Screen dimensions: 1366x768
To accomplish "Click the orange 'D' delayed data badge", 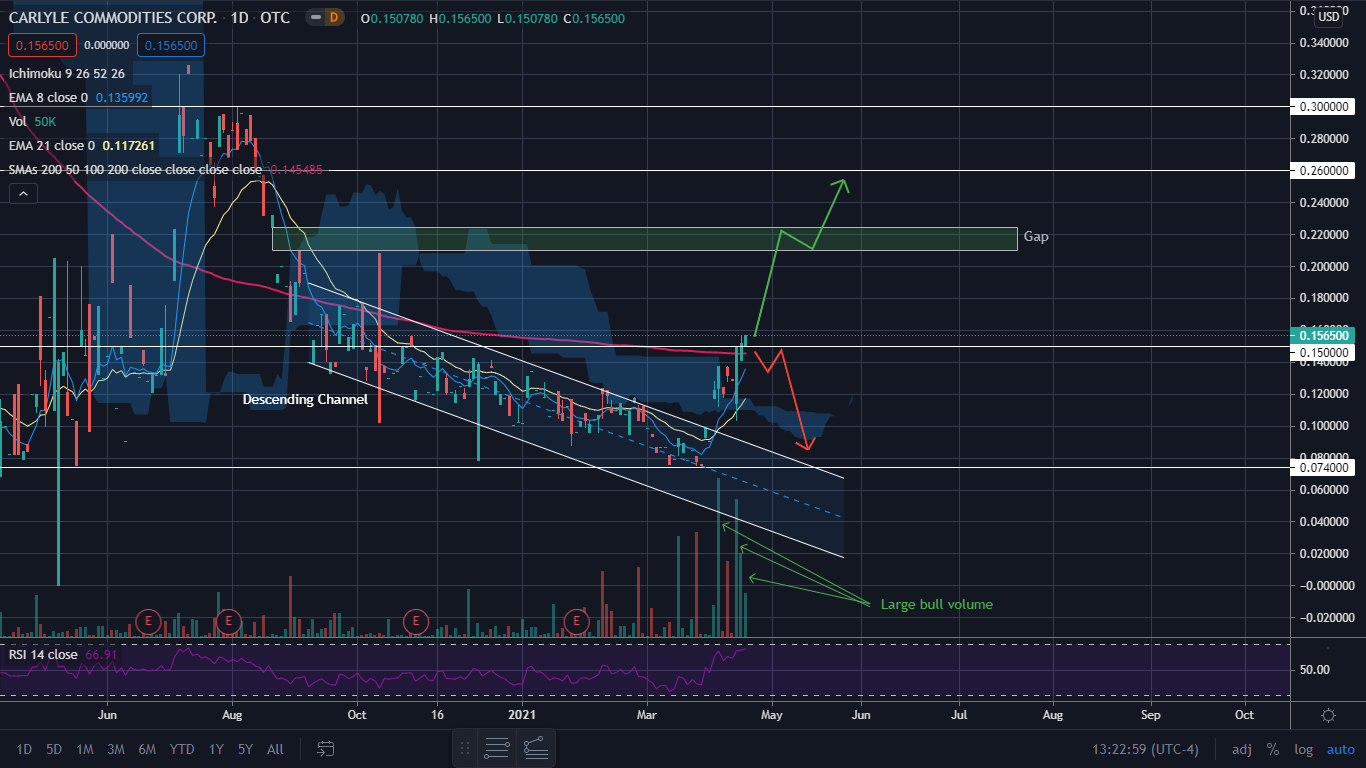I will point(335,18).
